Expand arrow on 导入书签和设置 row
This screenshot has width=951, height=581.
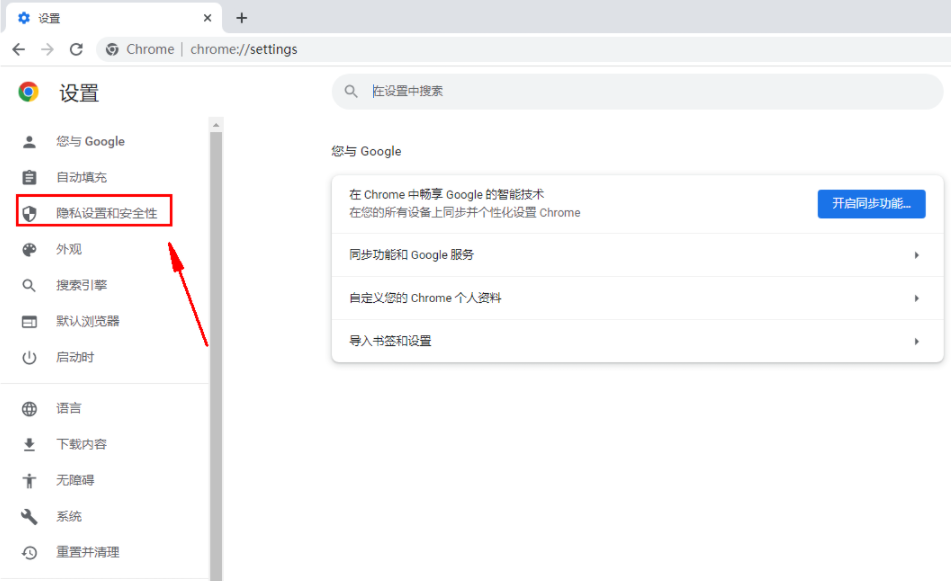(916, 341)
